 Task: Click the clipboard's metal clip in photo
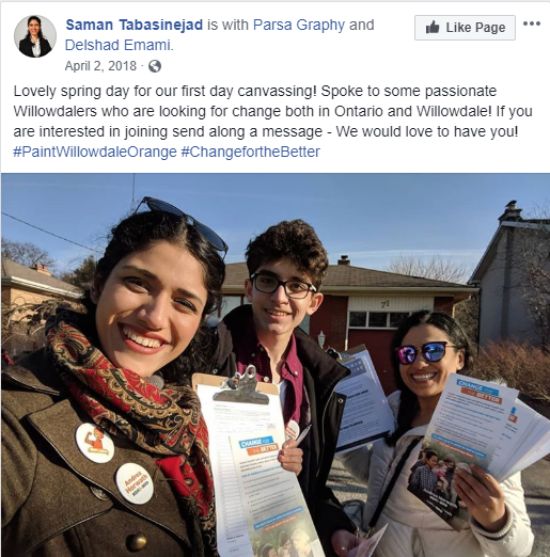[x=241, y=387]
